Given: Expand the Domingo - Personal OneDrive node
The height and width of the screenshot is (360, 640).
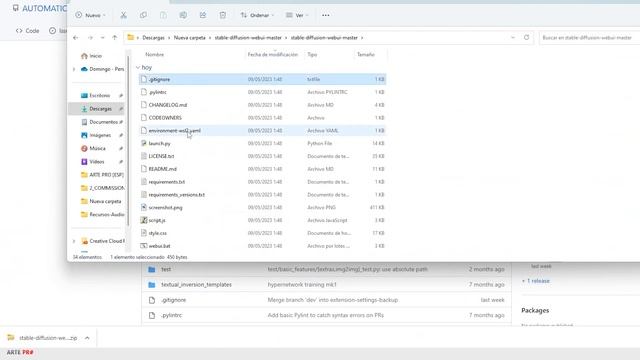Looking at the screenshot, I should (74, 69).
